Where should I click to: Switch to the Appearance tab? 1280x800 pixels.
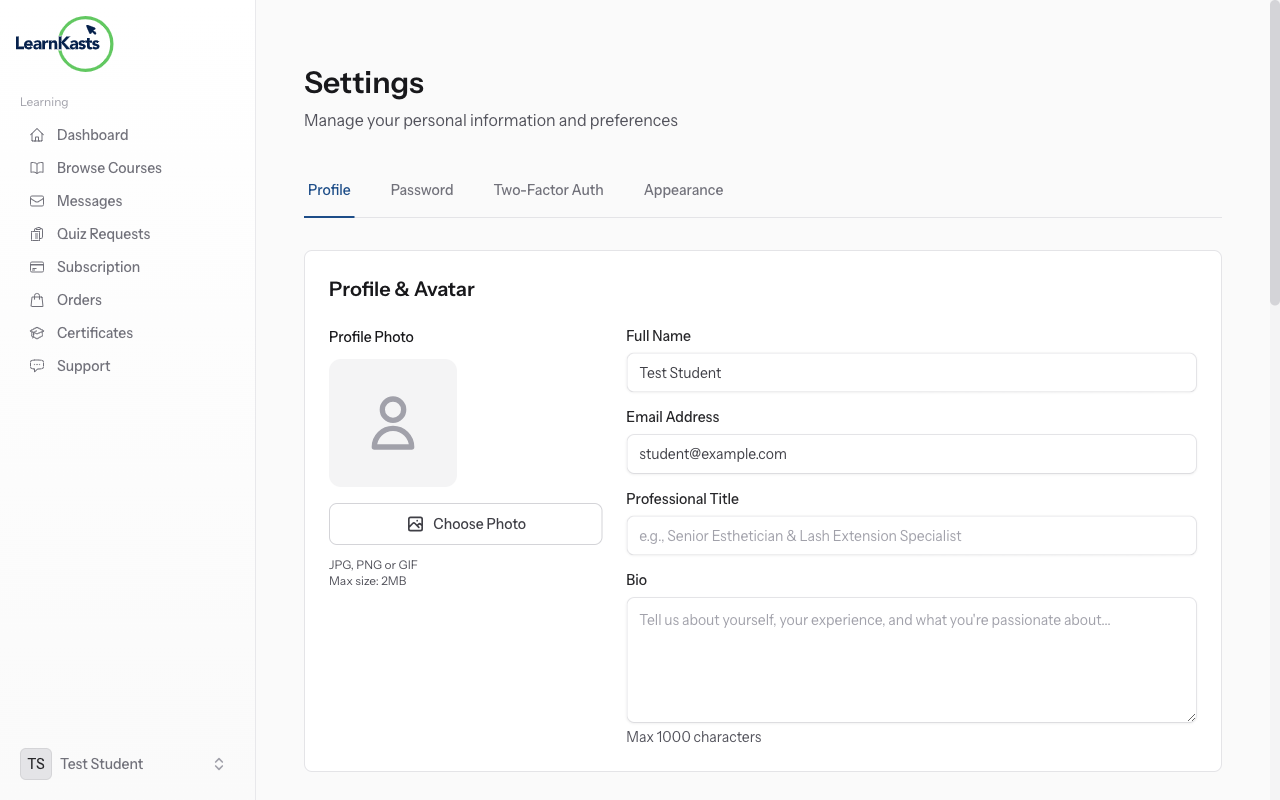(683, 190)
